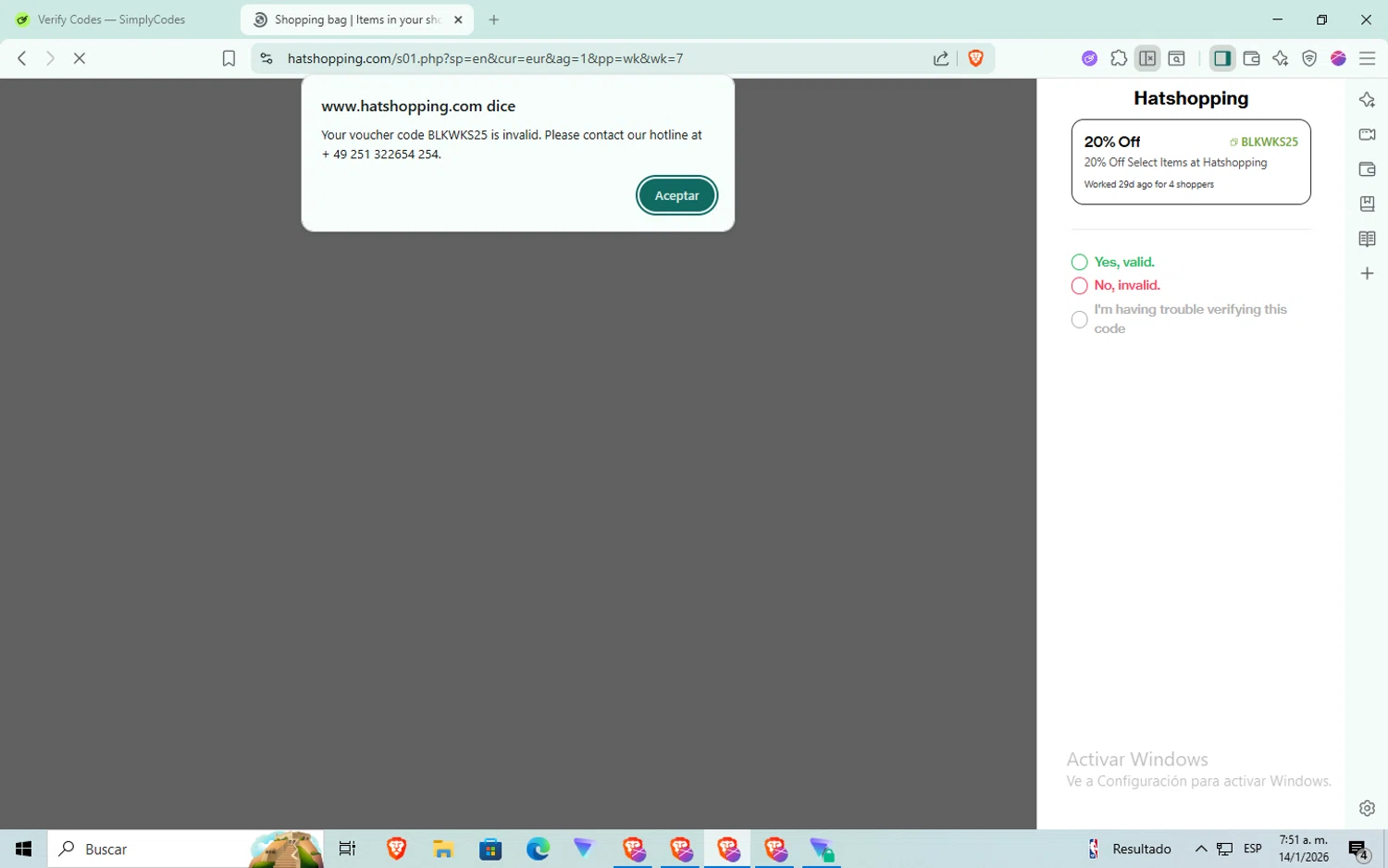Open Microsoft Store from the taskbar
Screen dimensions: 1388x868
click(x=490, y=849)
